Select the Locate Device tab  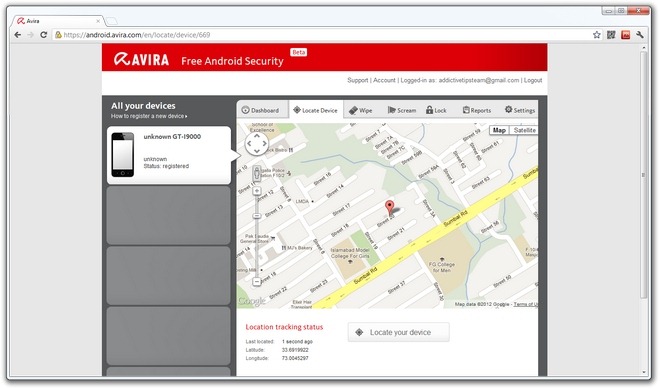coord(315,110)
